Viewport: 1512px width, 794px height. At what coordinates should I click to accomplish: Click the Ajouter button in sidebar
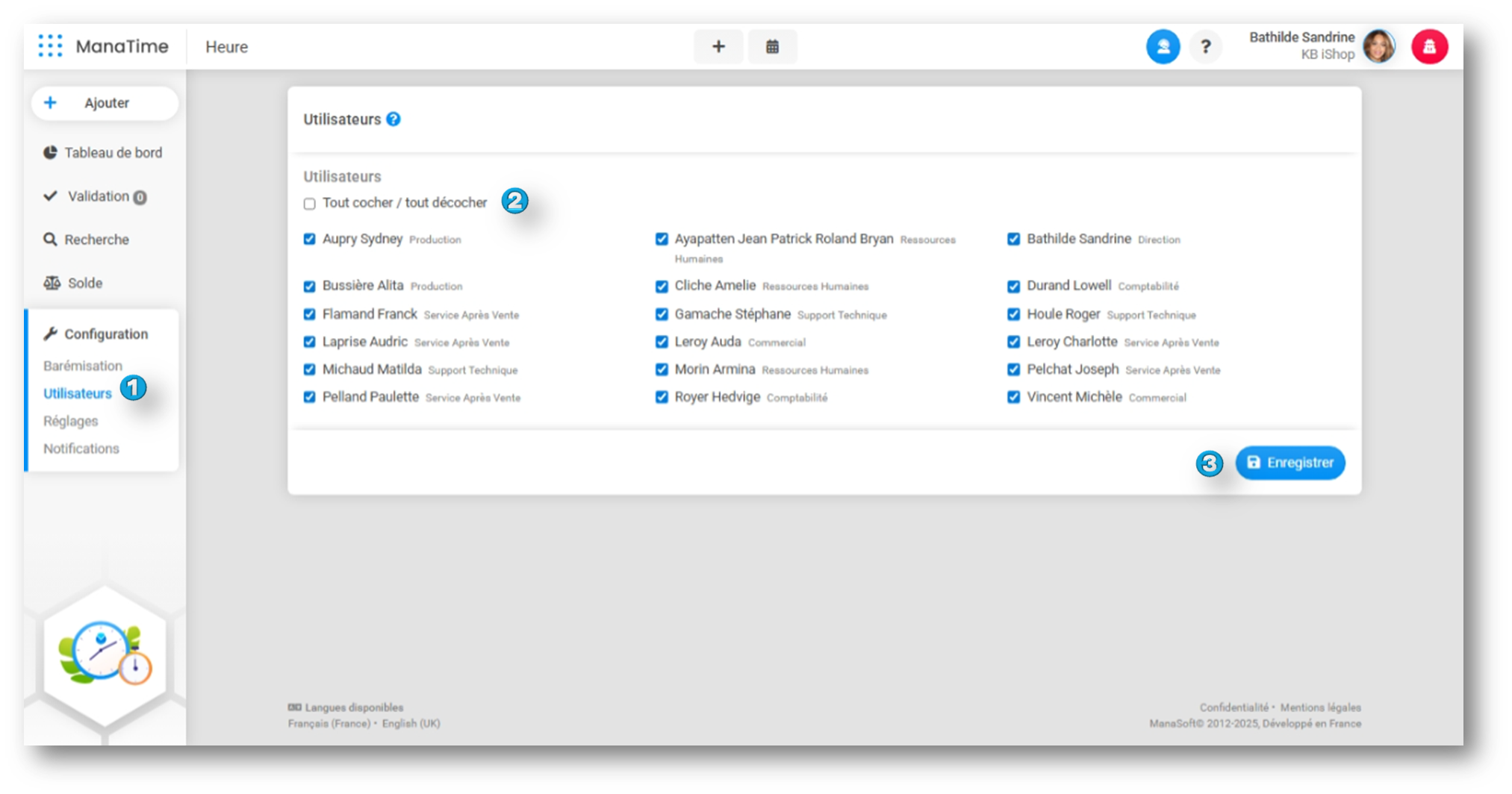pos(105,103)
